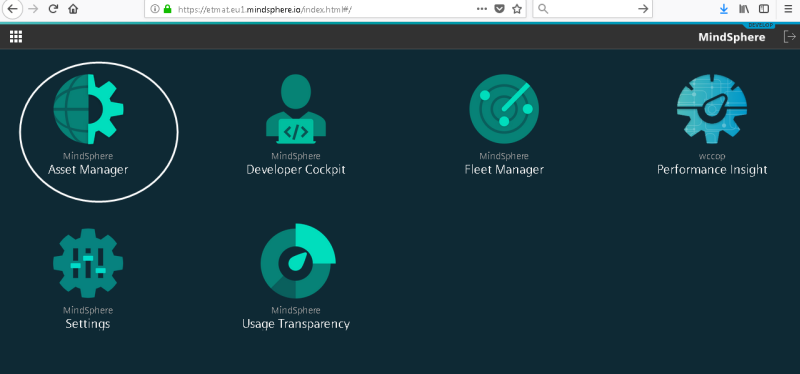This screenshot has height=374, width=800.
Task: Click the browser forward arrow
Action: 34,9
